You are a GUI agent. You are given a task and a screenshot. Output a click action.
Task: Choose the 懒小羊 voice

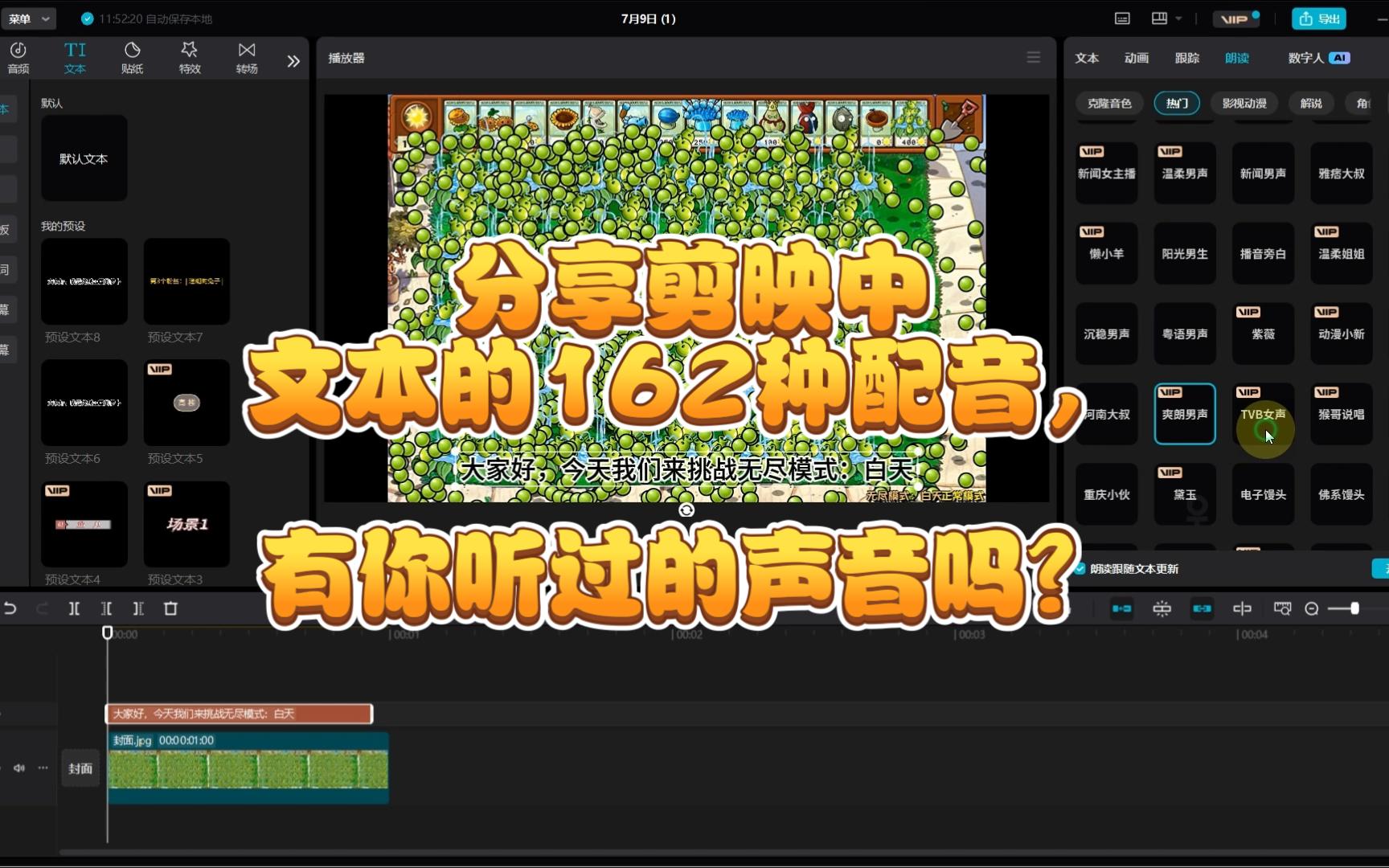point(1107,253)
